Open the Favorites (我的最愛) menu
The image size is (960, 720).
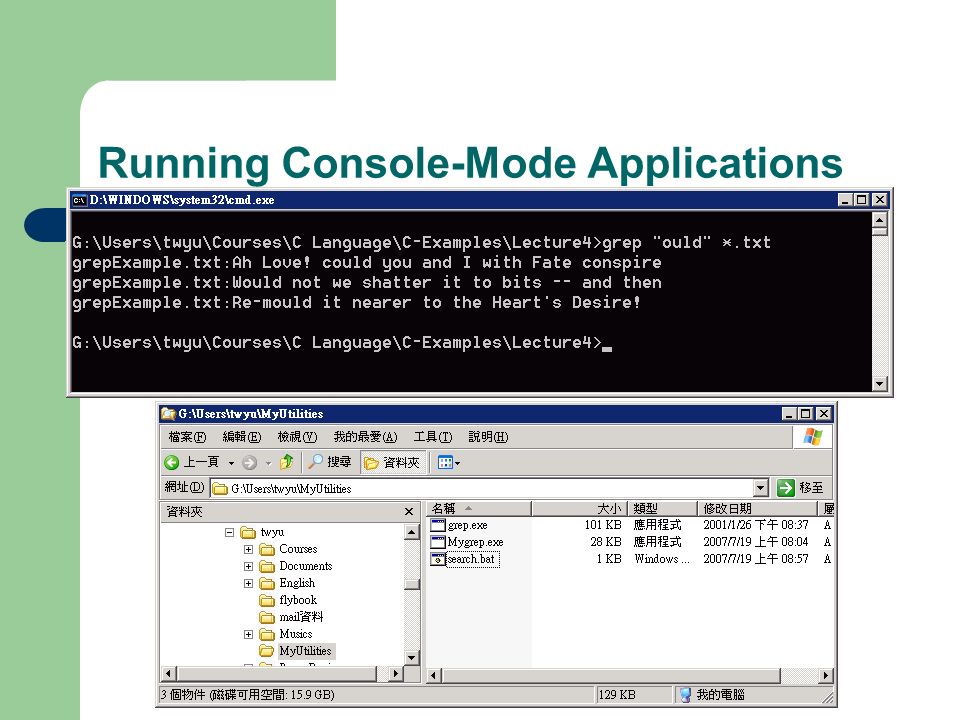[x=366, y=437]
